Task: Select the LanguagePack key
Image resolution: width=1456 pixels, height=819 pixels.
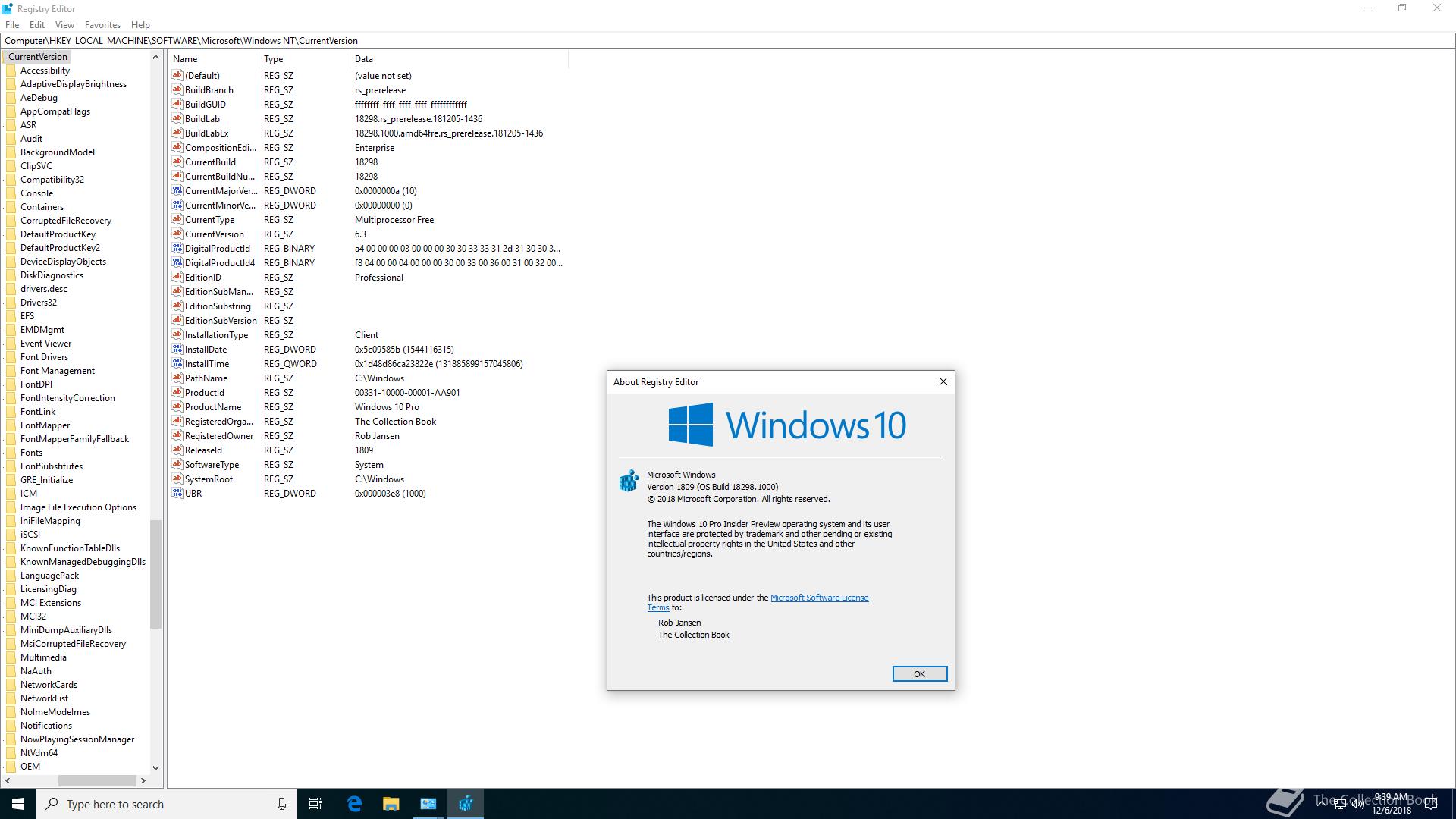Action: pyautogui.click(x=49, y=576)
